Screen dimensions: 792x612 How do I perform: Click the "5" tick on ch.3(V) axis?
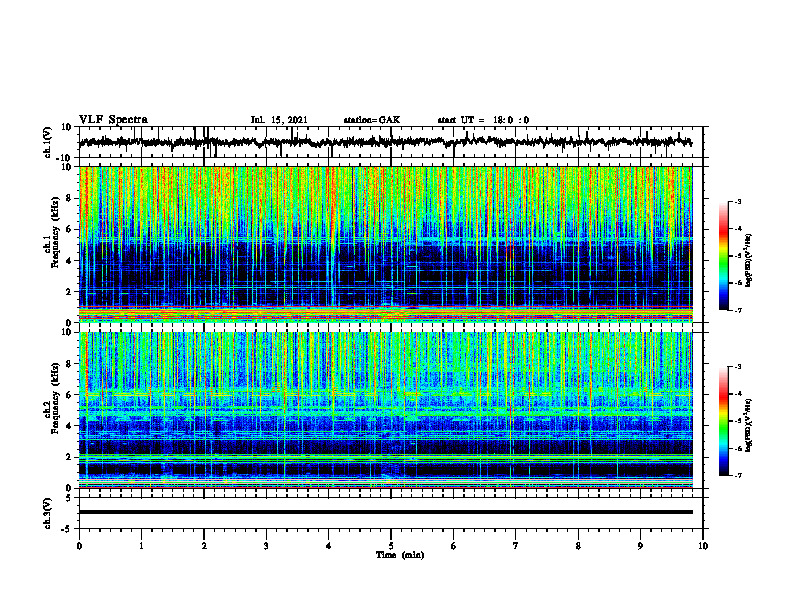(70, 498)
